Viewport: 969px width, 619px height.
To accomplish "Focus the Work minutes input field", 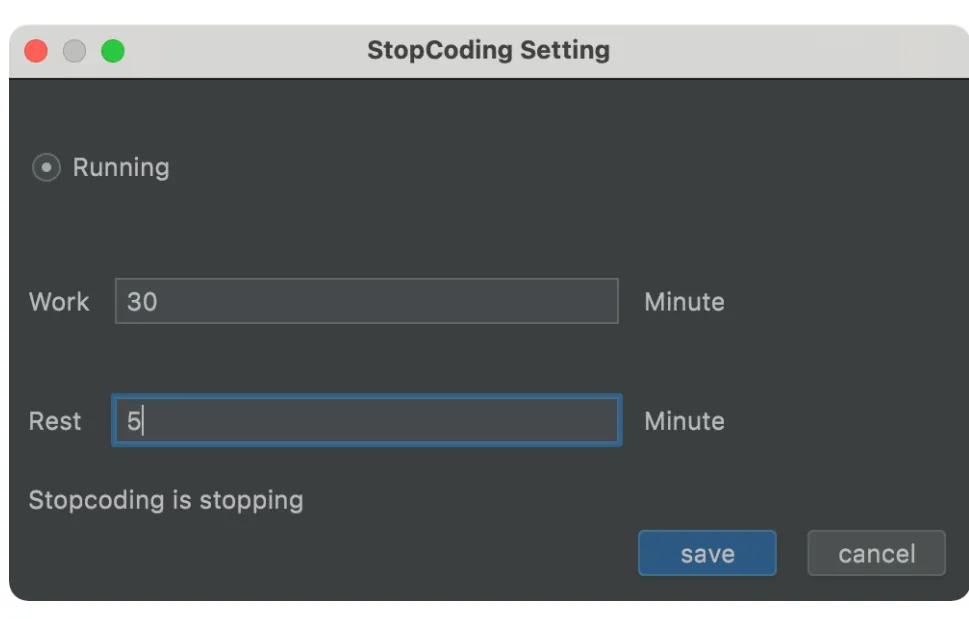I will point(366,301).
